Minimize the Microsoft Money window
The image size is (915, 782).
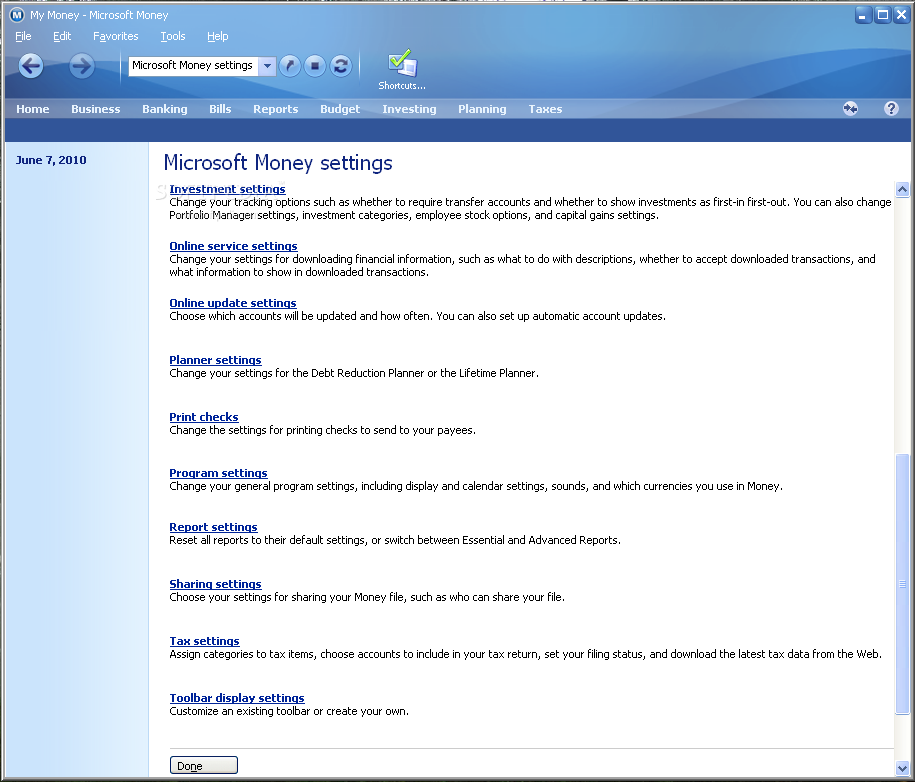[863, 15]
